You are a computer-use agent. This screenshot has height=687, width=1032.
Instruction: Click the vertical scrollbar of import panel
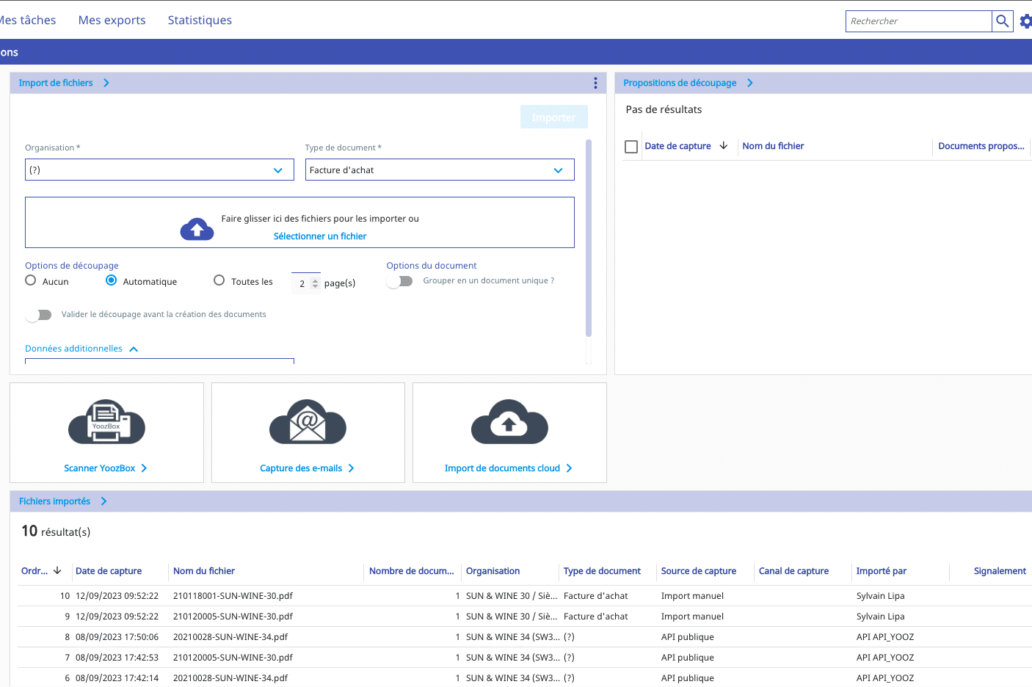(x=588, y=238)
